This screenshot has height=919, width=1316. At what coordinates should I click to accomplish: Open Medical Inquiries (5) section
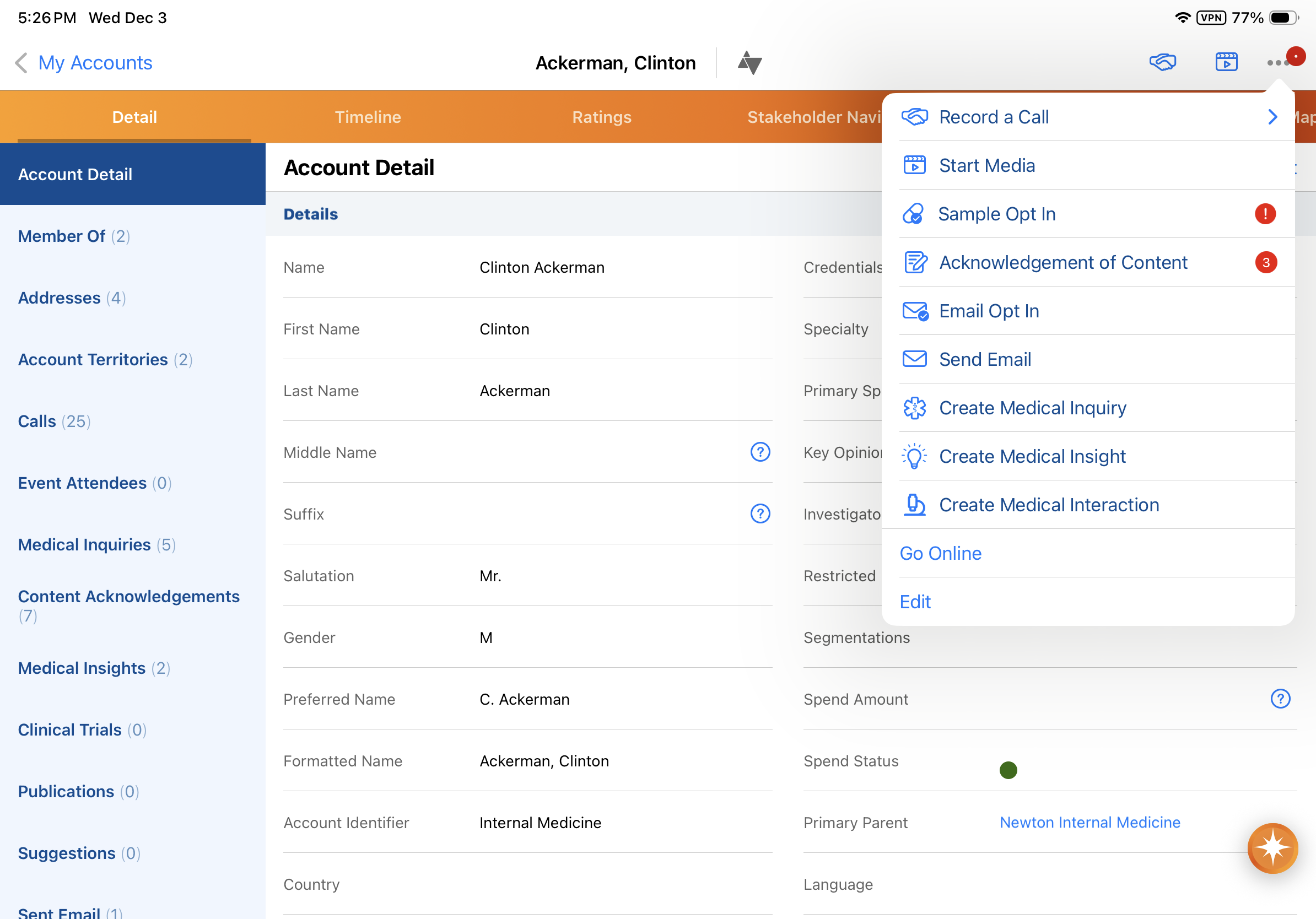[x=96, y=544]
